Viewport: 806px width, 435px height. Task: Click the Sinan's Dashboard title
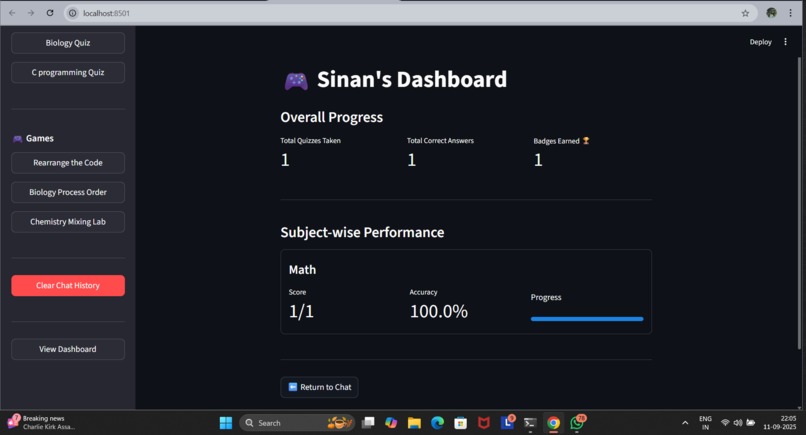[412, 80]
